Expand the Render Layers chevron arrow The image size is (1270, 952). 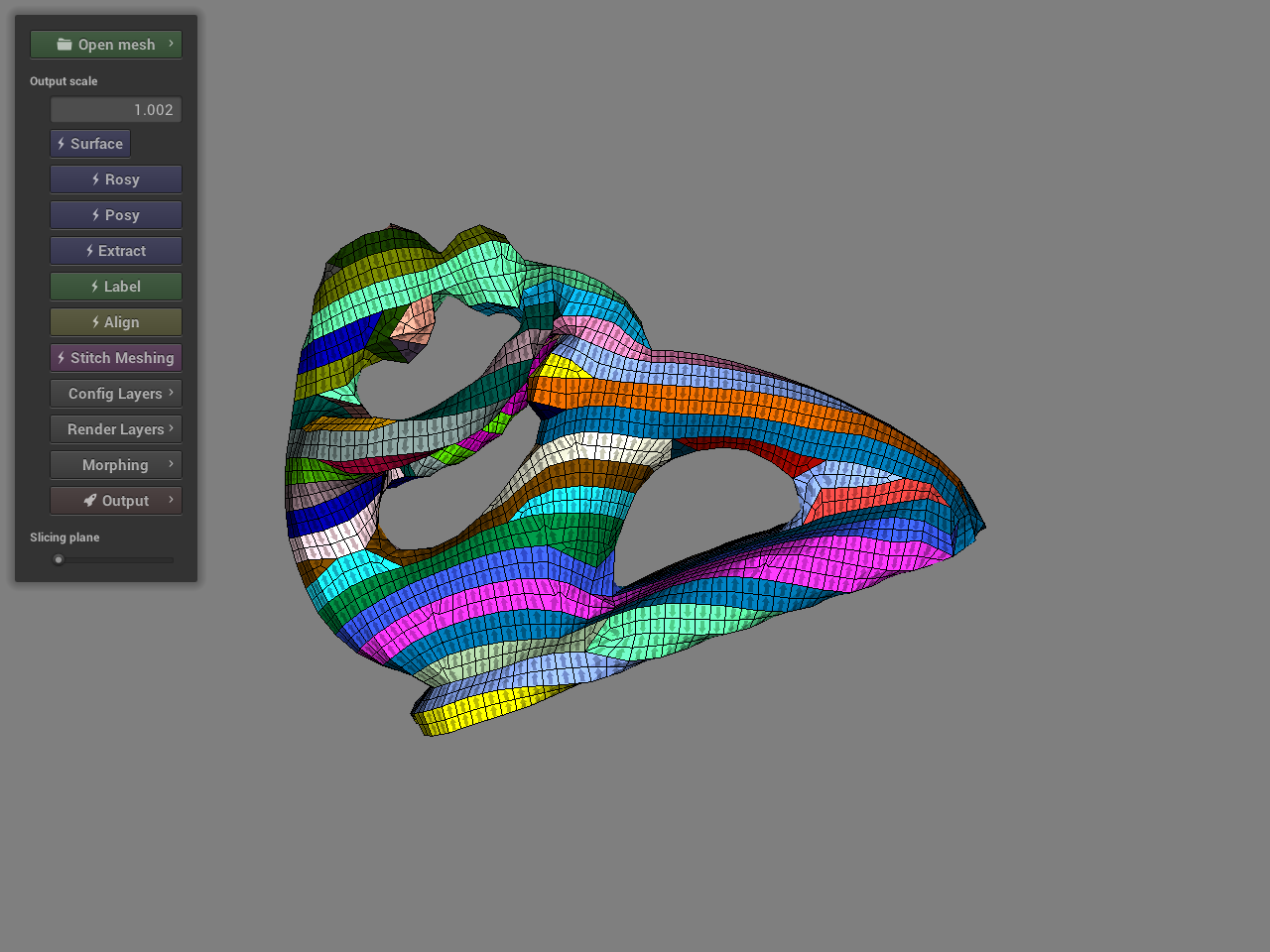coord(171,428)
